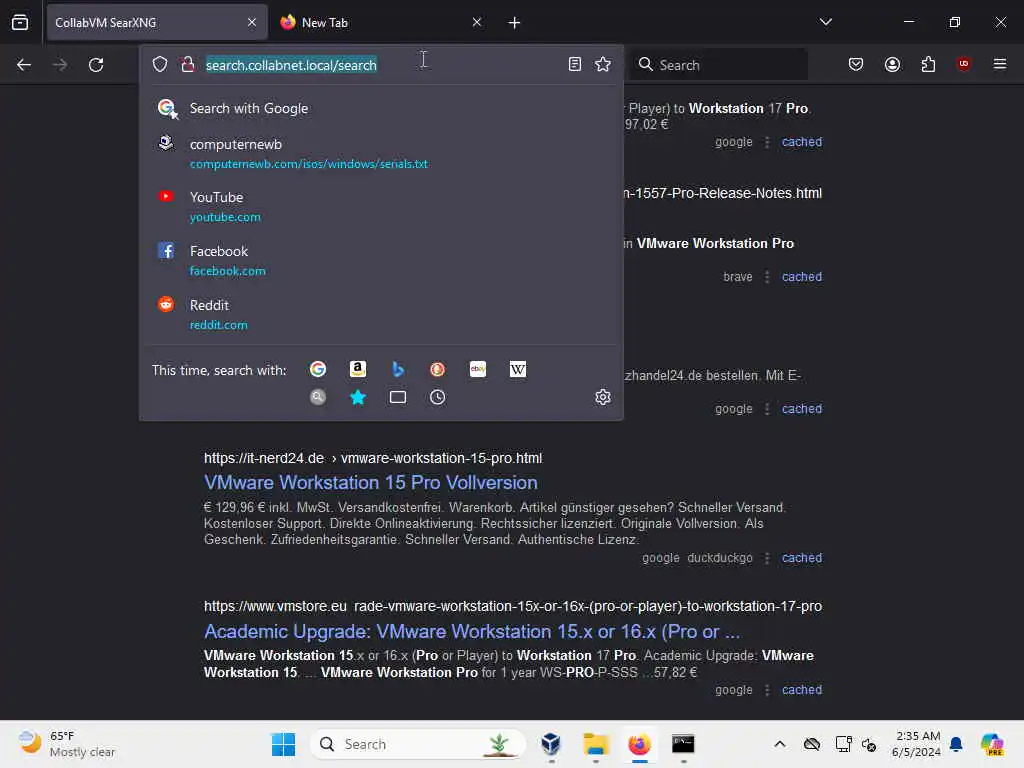Search this time with eBay icon
Image resolution: width=1024 pixels, height=768 pixels.
(478, 369)
